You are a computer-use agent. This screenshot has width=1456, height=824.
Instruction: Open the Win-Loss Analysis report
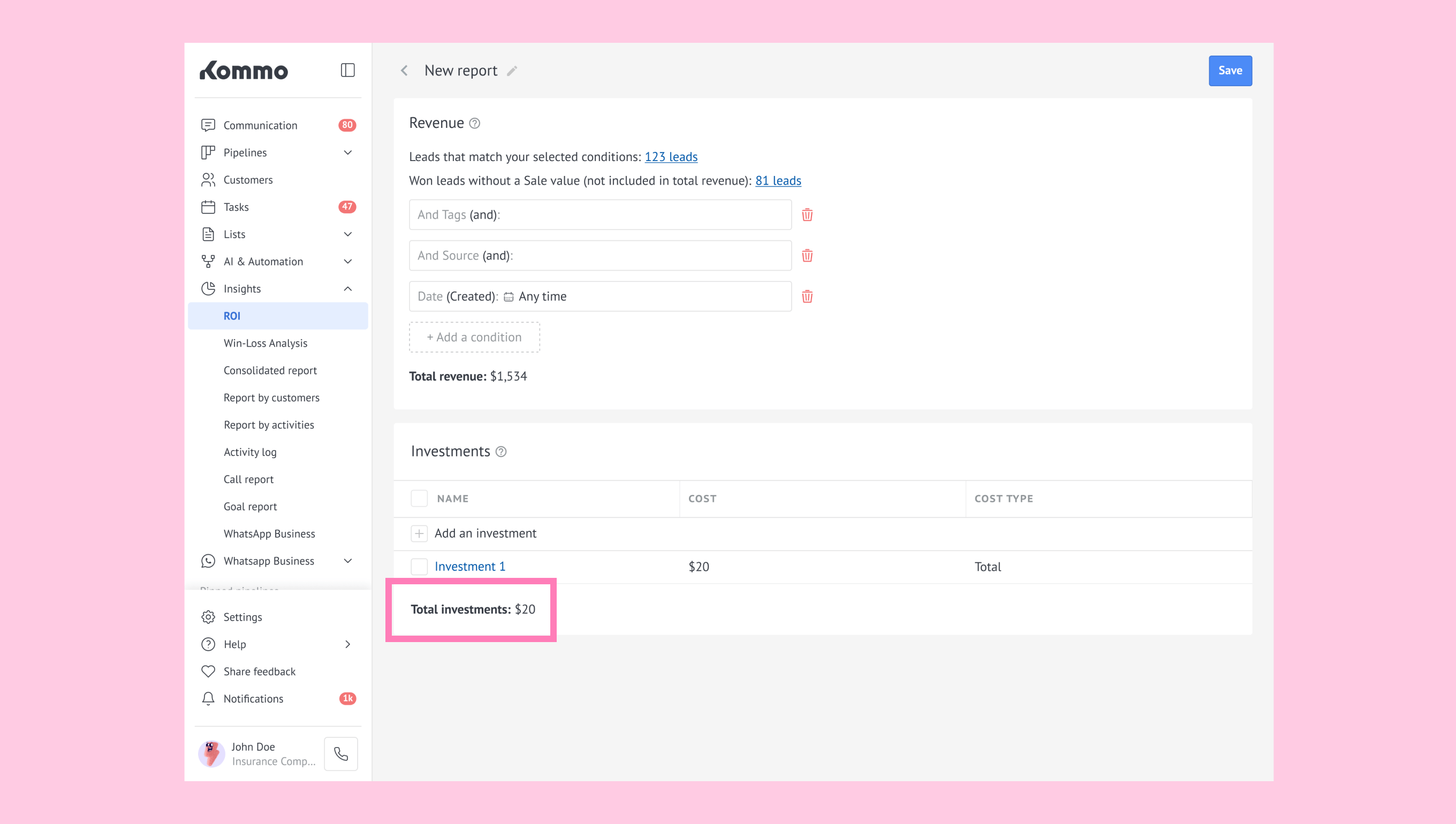[x=266, y=343]
